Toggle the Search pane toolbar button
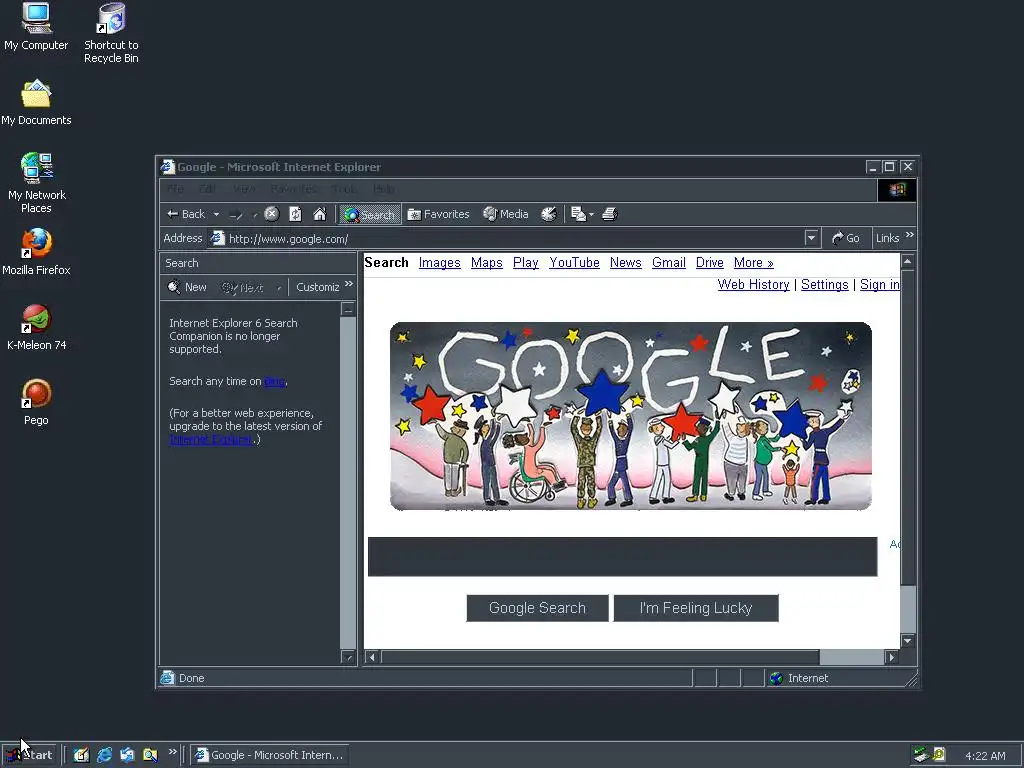Image resolution: width=1024 pixels, height=768 pixels. click(x=369, y=214)
